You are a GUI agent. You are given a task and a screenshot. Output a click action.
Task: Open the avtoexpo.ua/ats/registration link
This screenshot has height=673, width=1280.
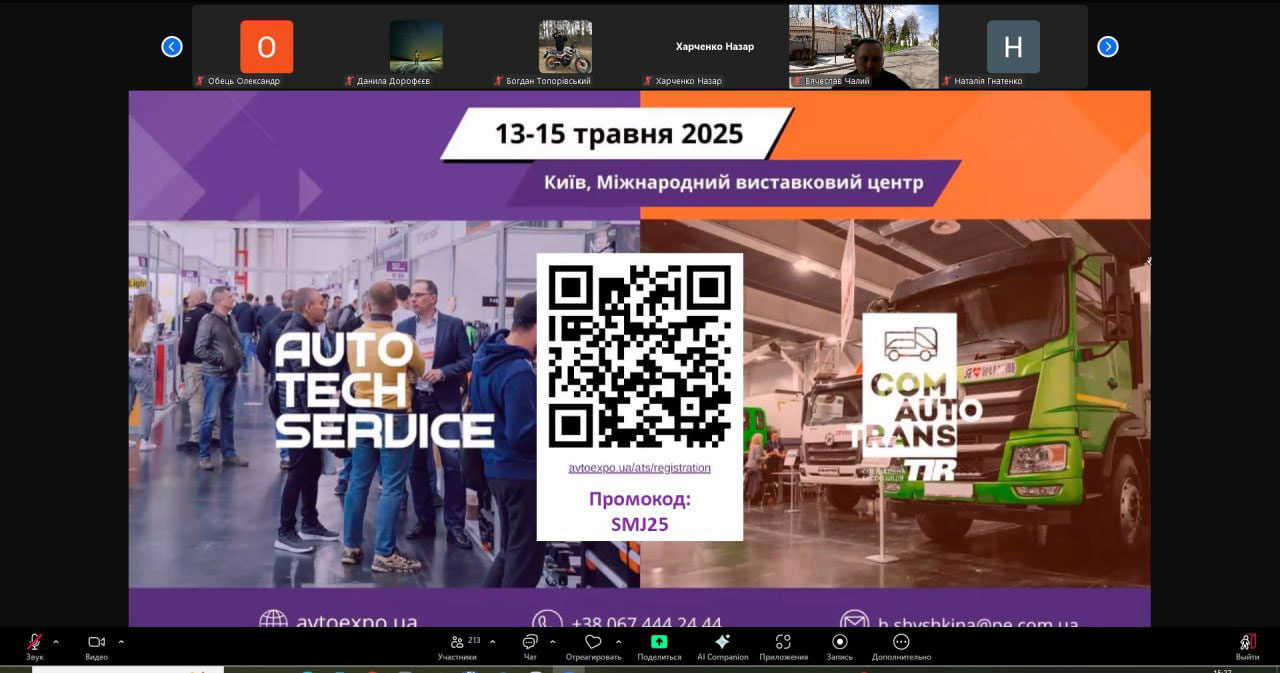(x=639, y=467)
